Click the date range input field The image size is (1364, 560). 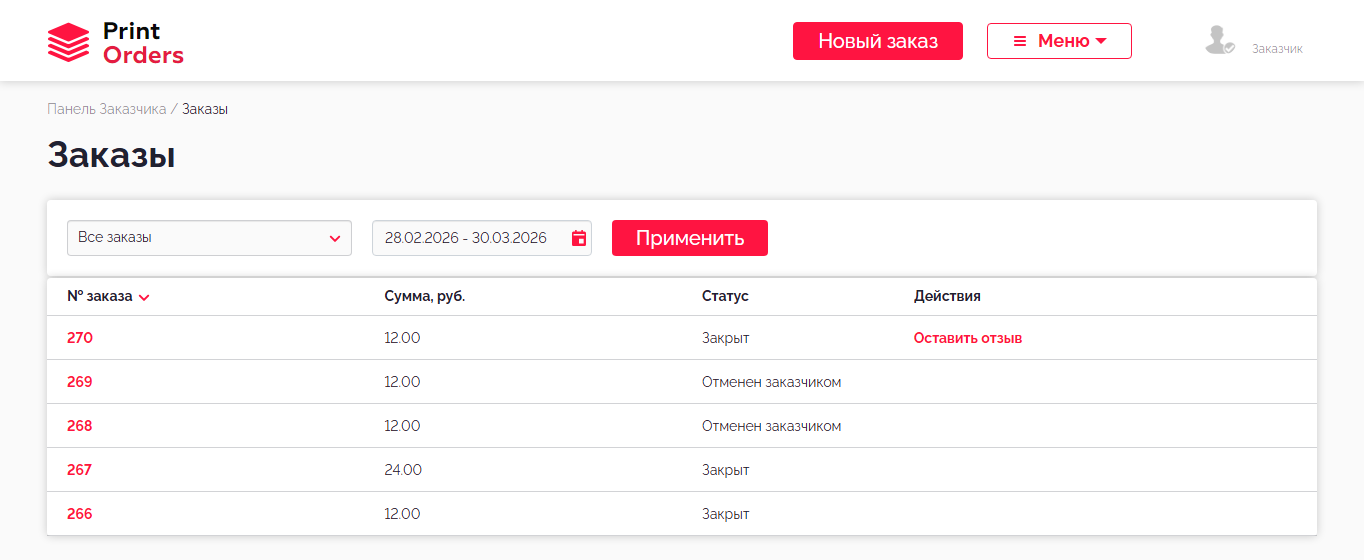[466, 238]
